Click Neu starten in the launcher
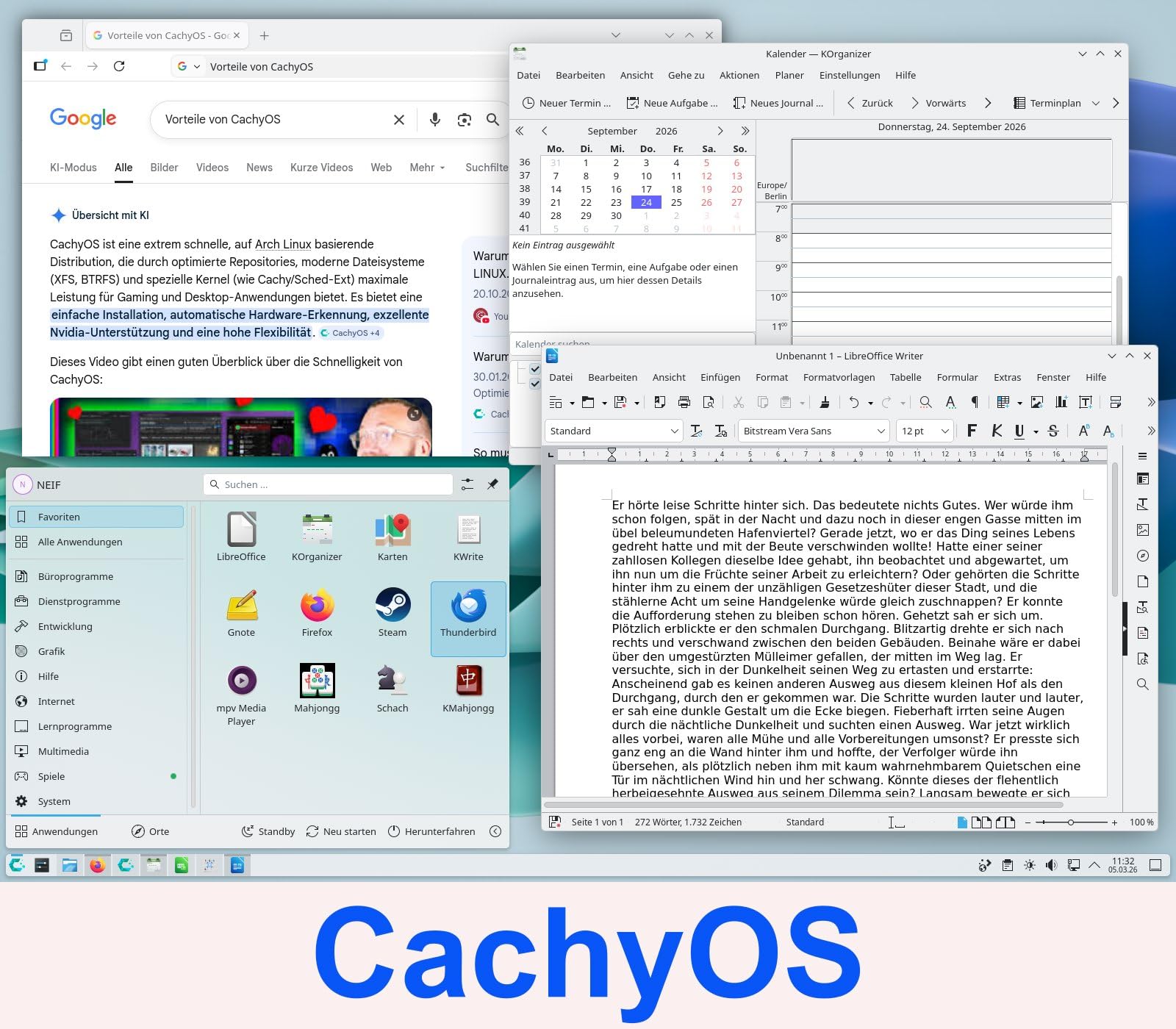This screenshot has height=1029, width=1176. tap(341, 831)
